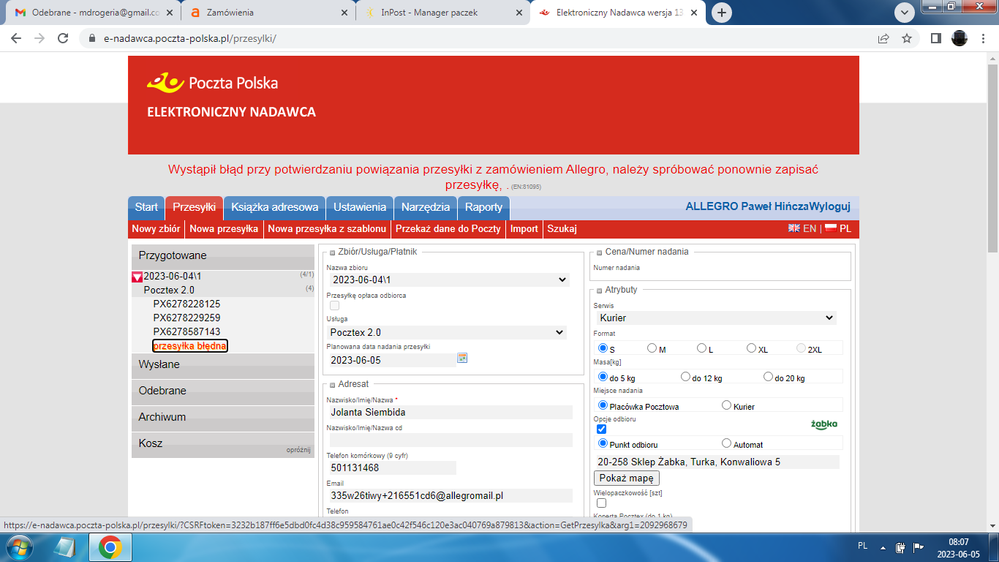
Task: Open a new browser tab with plus
Action: (x=721, y=12)
